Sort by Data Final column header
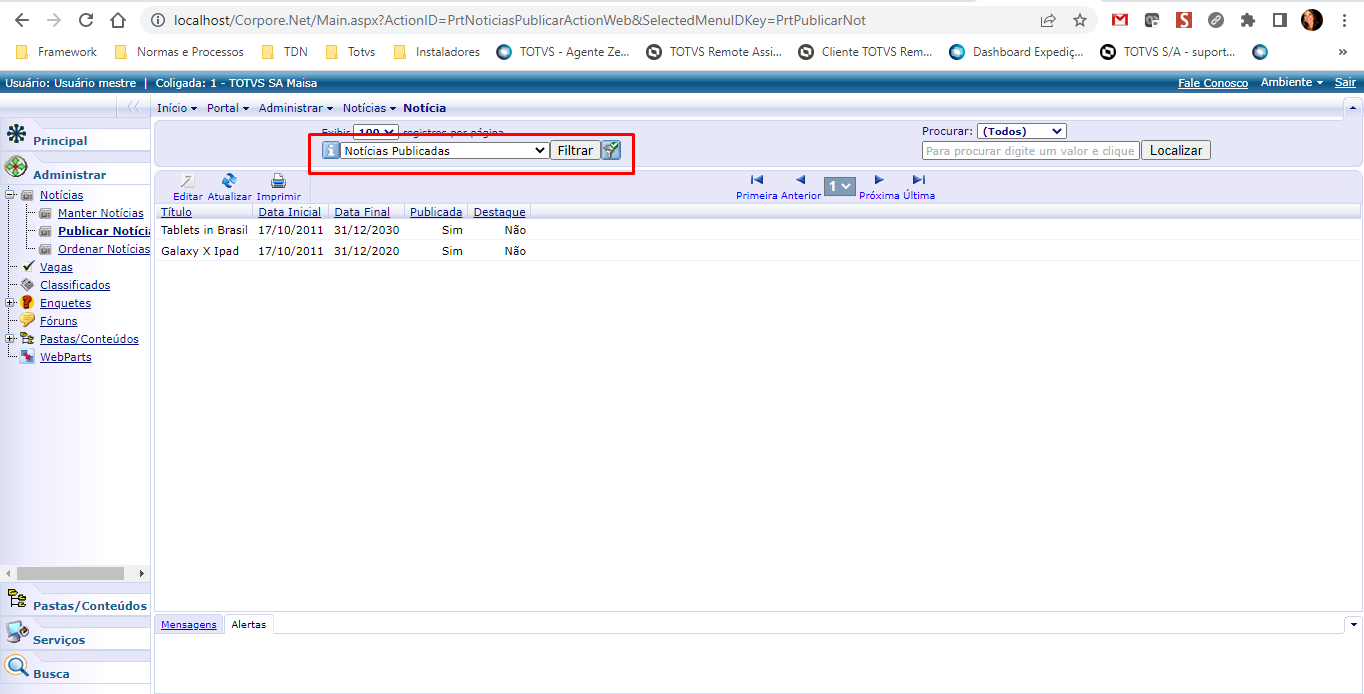This screenshot has height=694, width=1364. (362, 212)
